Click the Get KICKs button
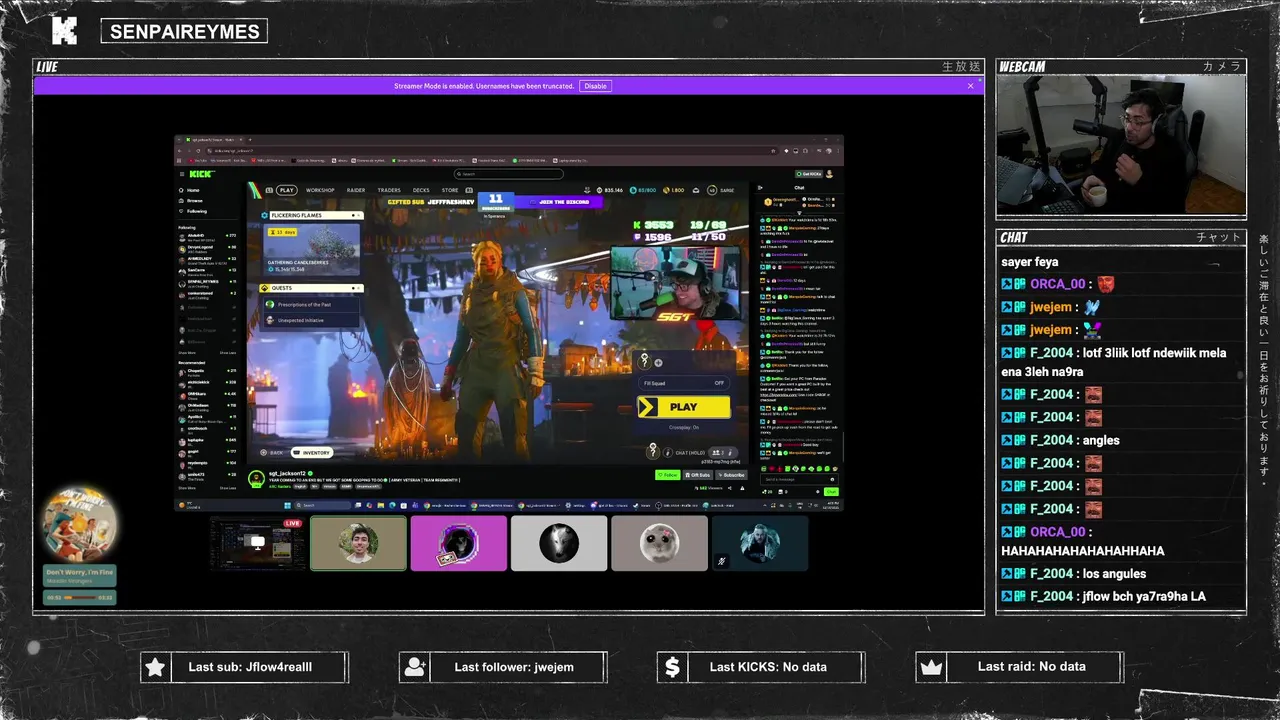The width and height of the screenshot is (1280, 720). pyautogui.click(x=808, y=174)
